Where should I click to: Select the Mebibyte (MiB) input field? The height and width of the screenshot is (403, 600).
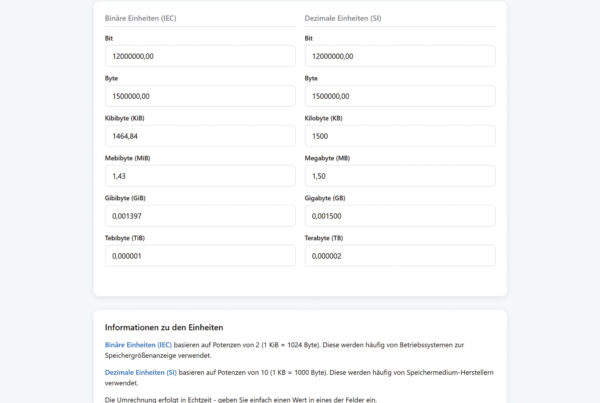tap(200, 176)
